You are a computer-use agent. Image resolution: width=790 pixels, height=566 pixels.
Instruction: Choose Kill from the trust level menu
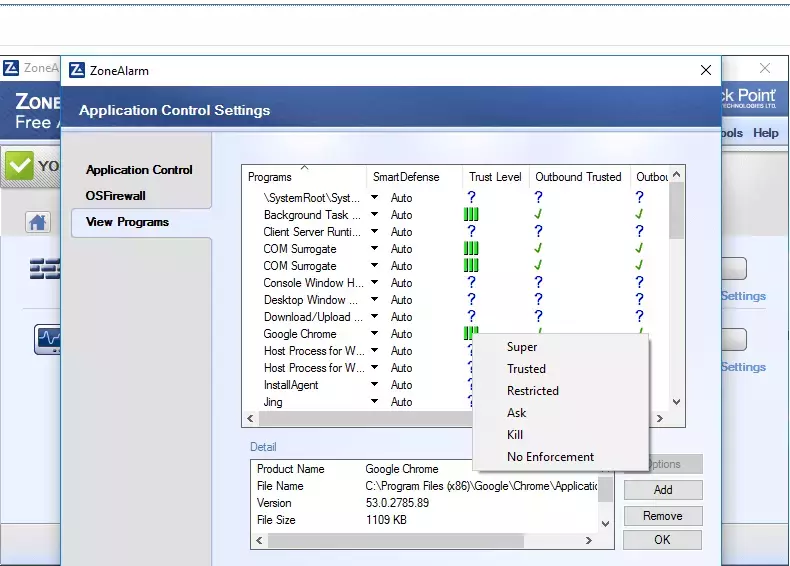click(560, 434)
